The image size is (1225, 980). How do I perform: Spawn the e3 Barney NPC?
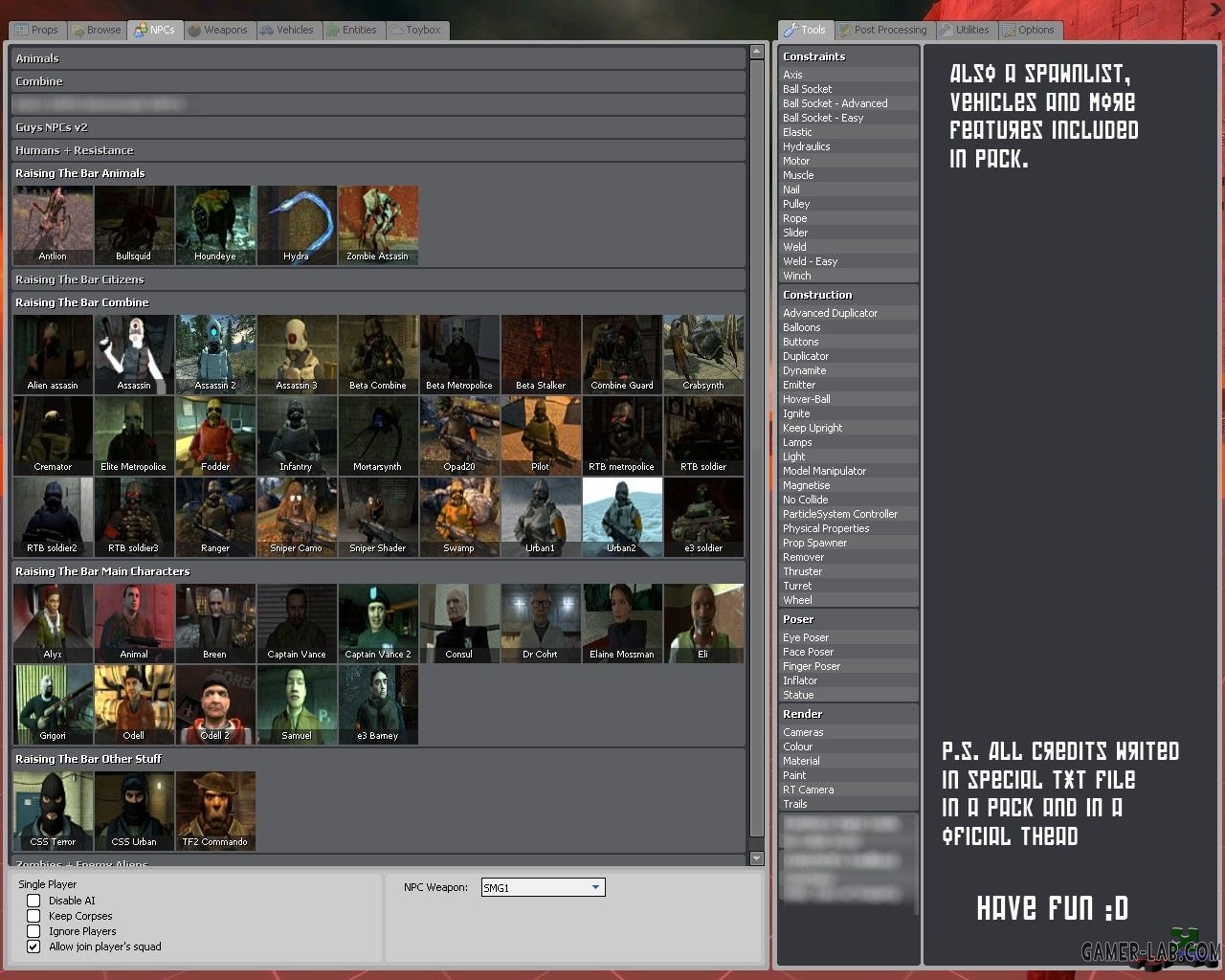pyautogui.click(x=378, y=705)
